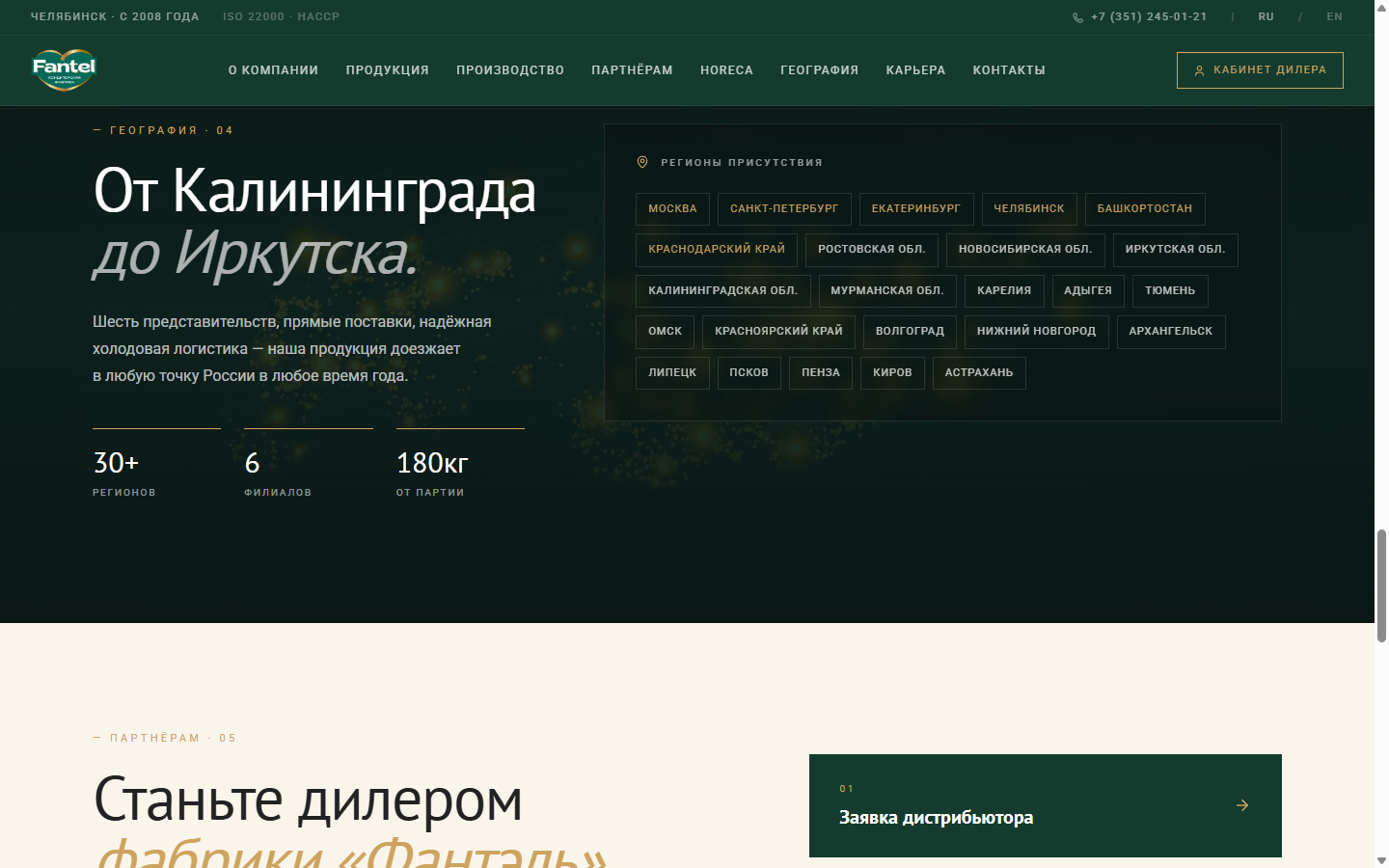The image size is (1389, 868).
Task: Select Краснодарский край tag
Action: (717, 250)
